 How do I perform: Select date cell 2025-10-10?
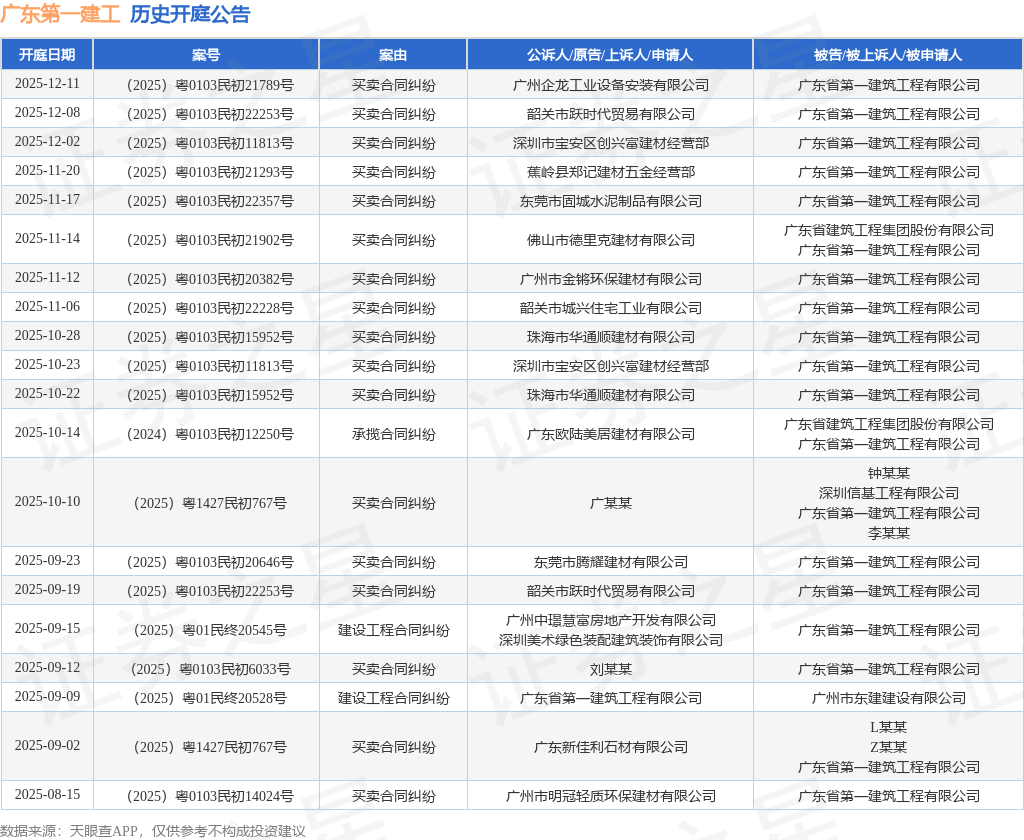(47, 502)
